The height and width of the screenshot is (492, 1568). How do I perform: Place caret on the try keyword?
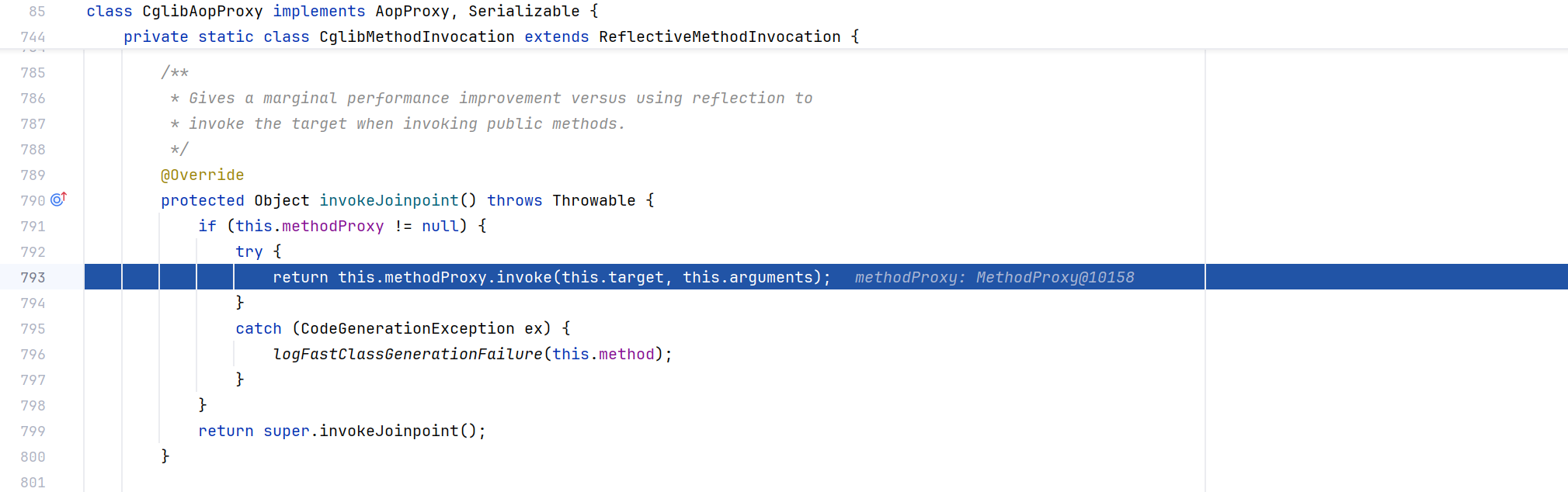tap(249, 252)
